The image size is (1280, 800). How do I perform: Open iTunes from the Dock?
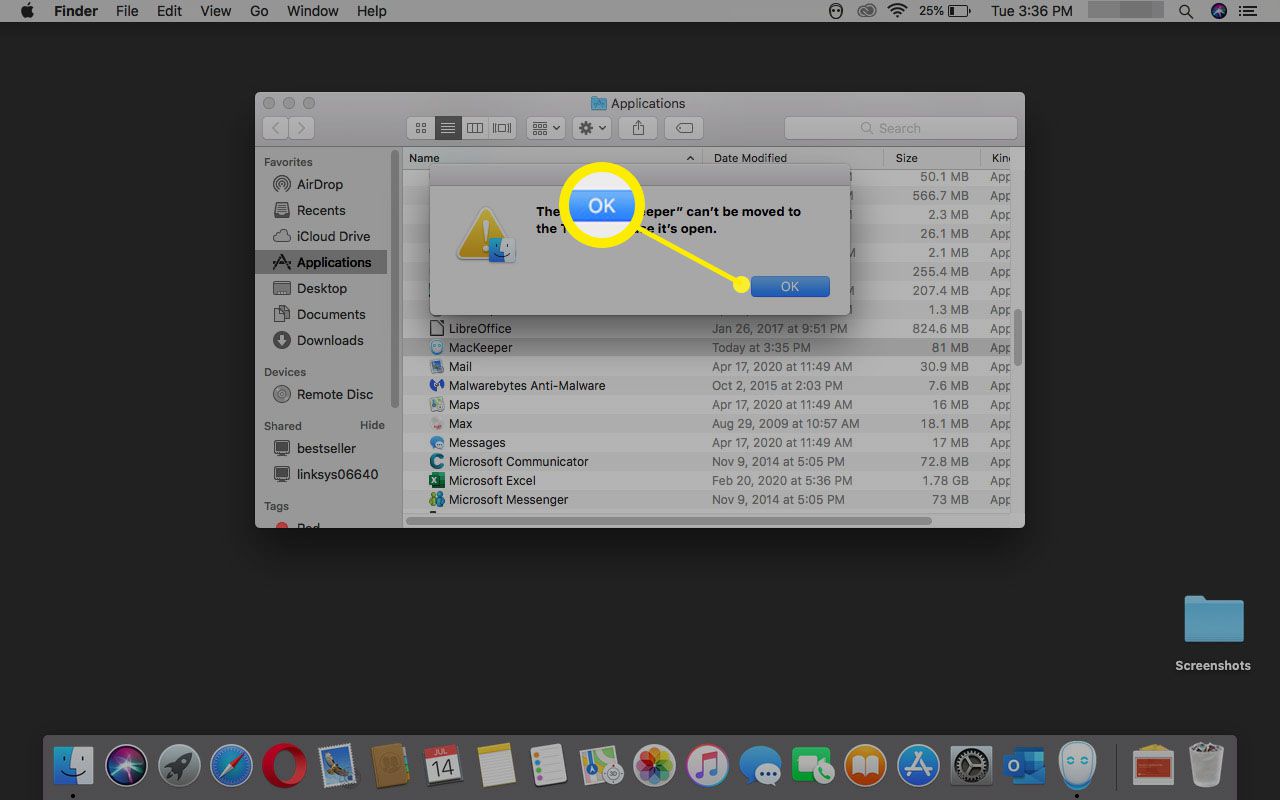(x=707, y=766)
